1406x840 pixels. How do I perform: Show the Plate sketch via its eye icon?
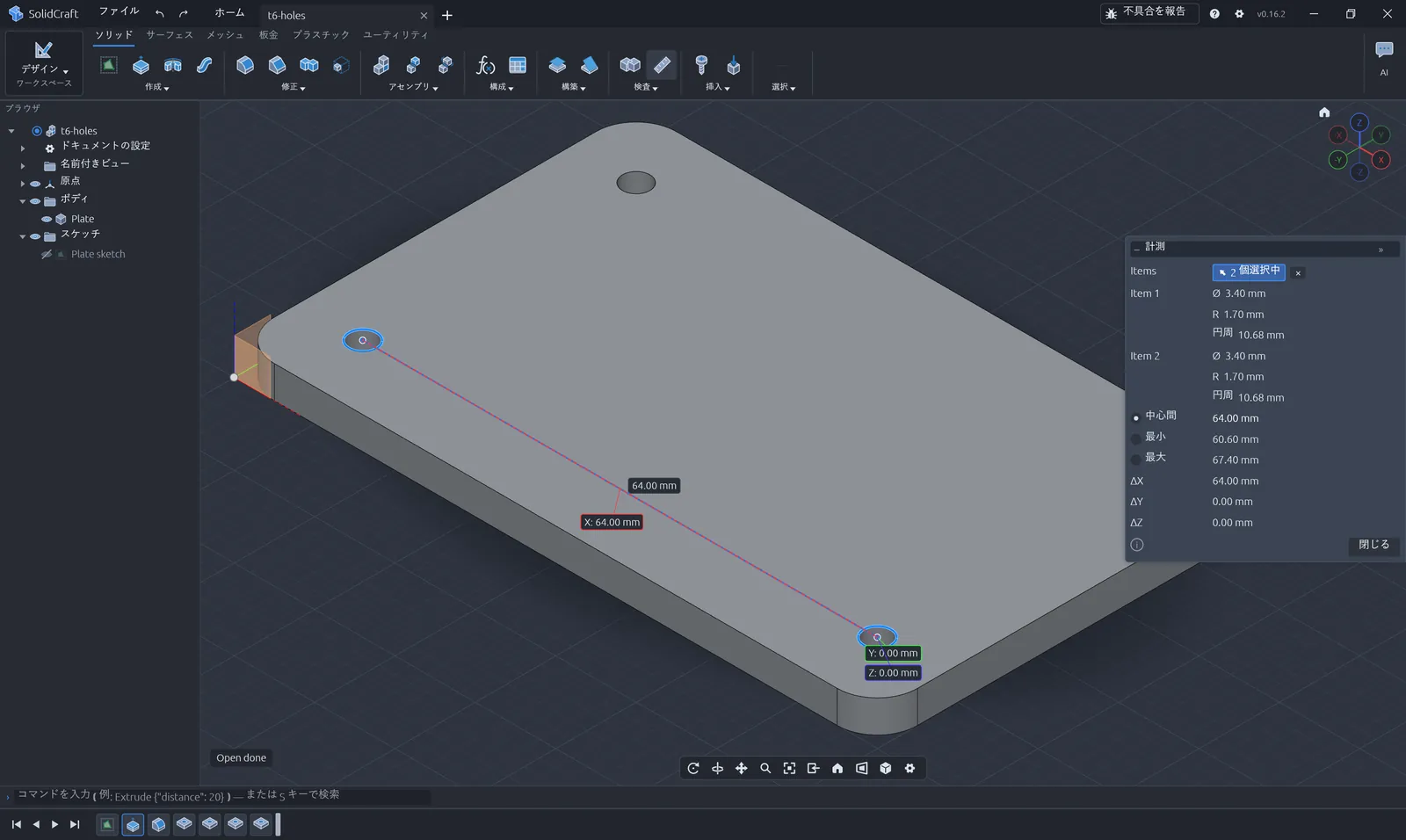click(47, 254)
